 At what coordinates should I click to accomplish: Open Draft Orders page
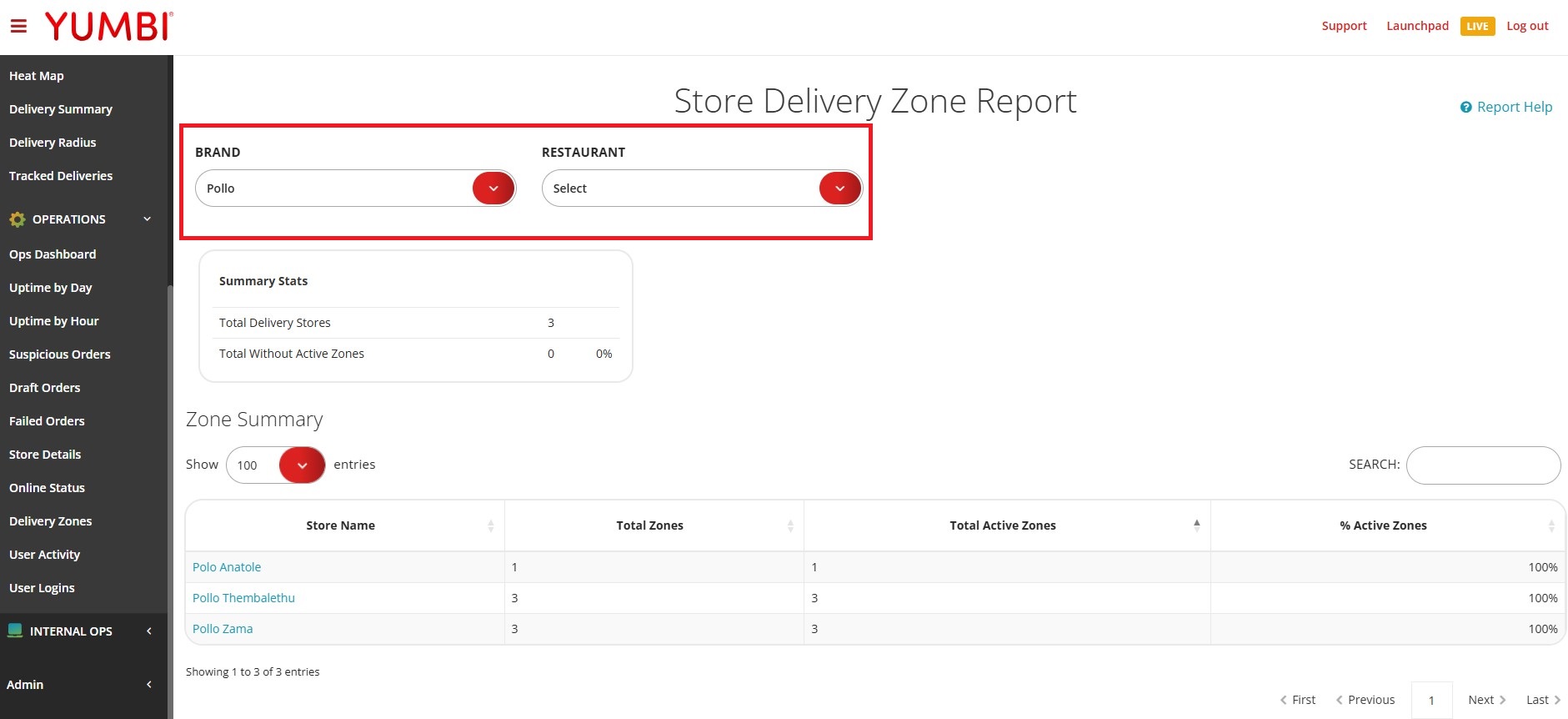click(45, 388)
